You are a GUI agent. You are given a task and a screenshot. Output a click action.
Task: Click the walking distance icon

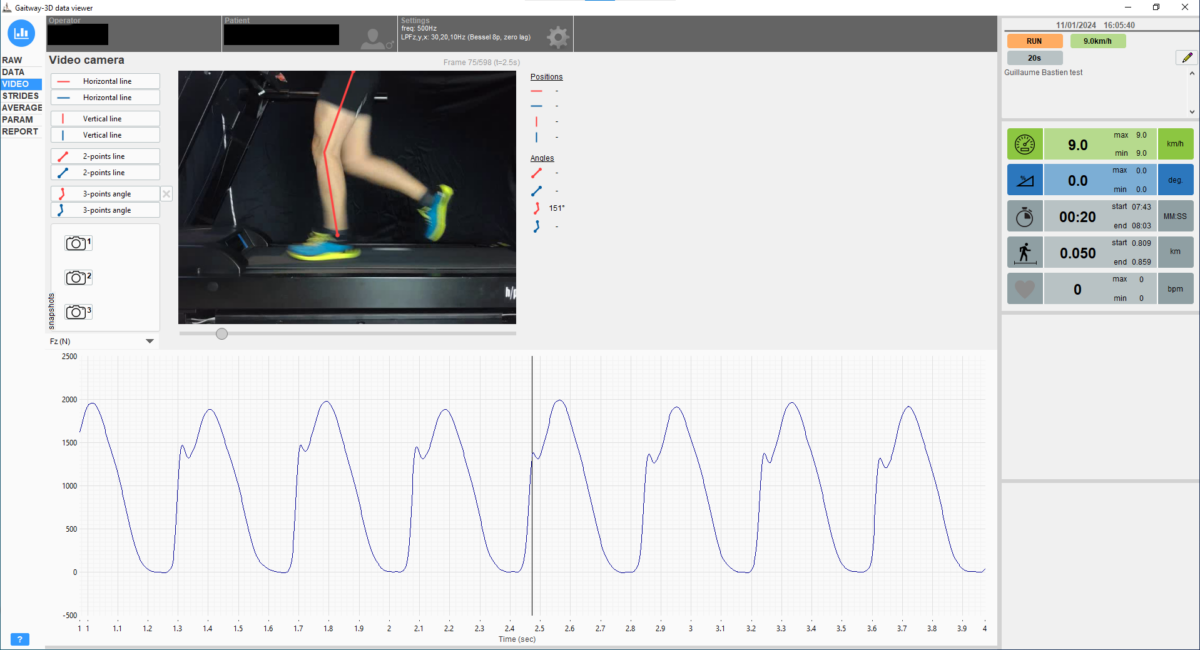[1025, 252]
